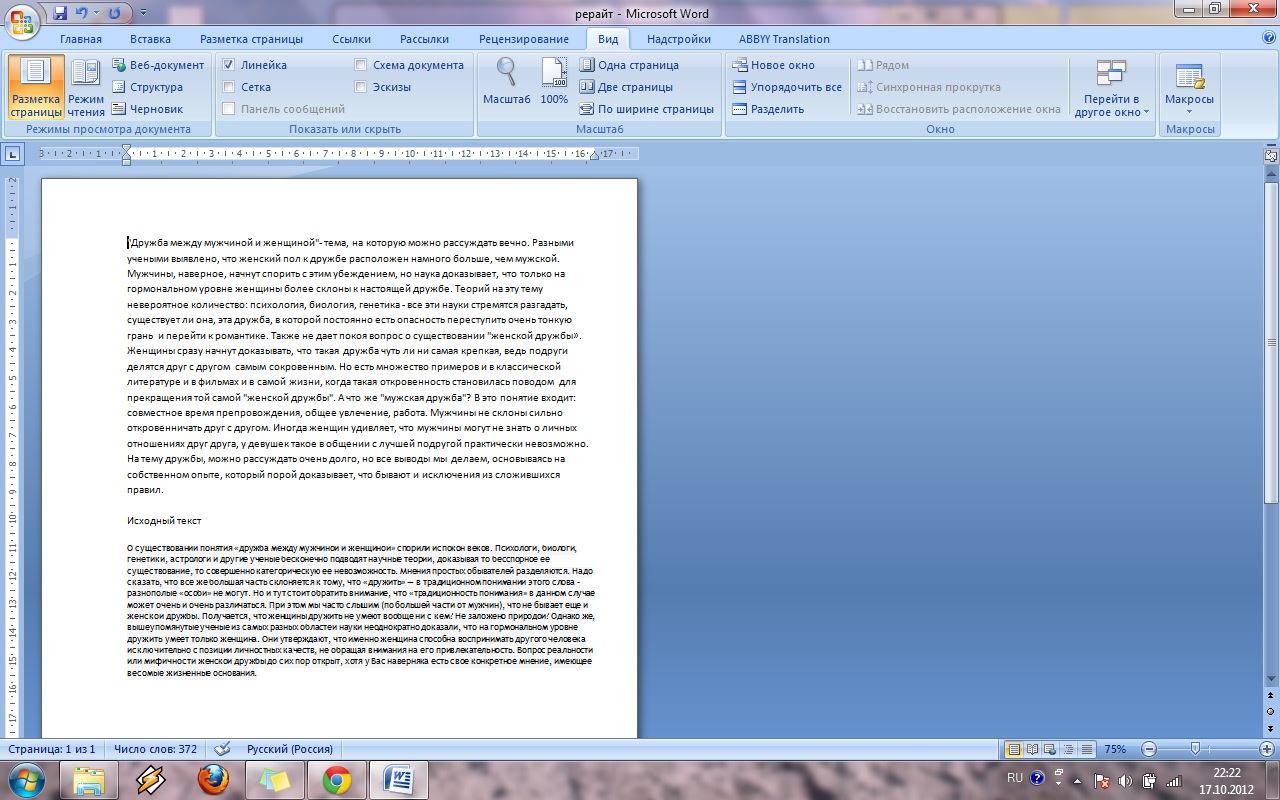Open the Windows Start menu
This screenshot has height=800, width=1280.
tap(26, 778)
